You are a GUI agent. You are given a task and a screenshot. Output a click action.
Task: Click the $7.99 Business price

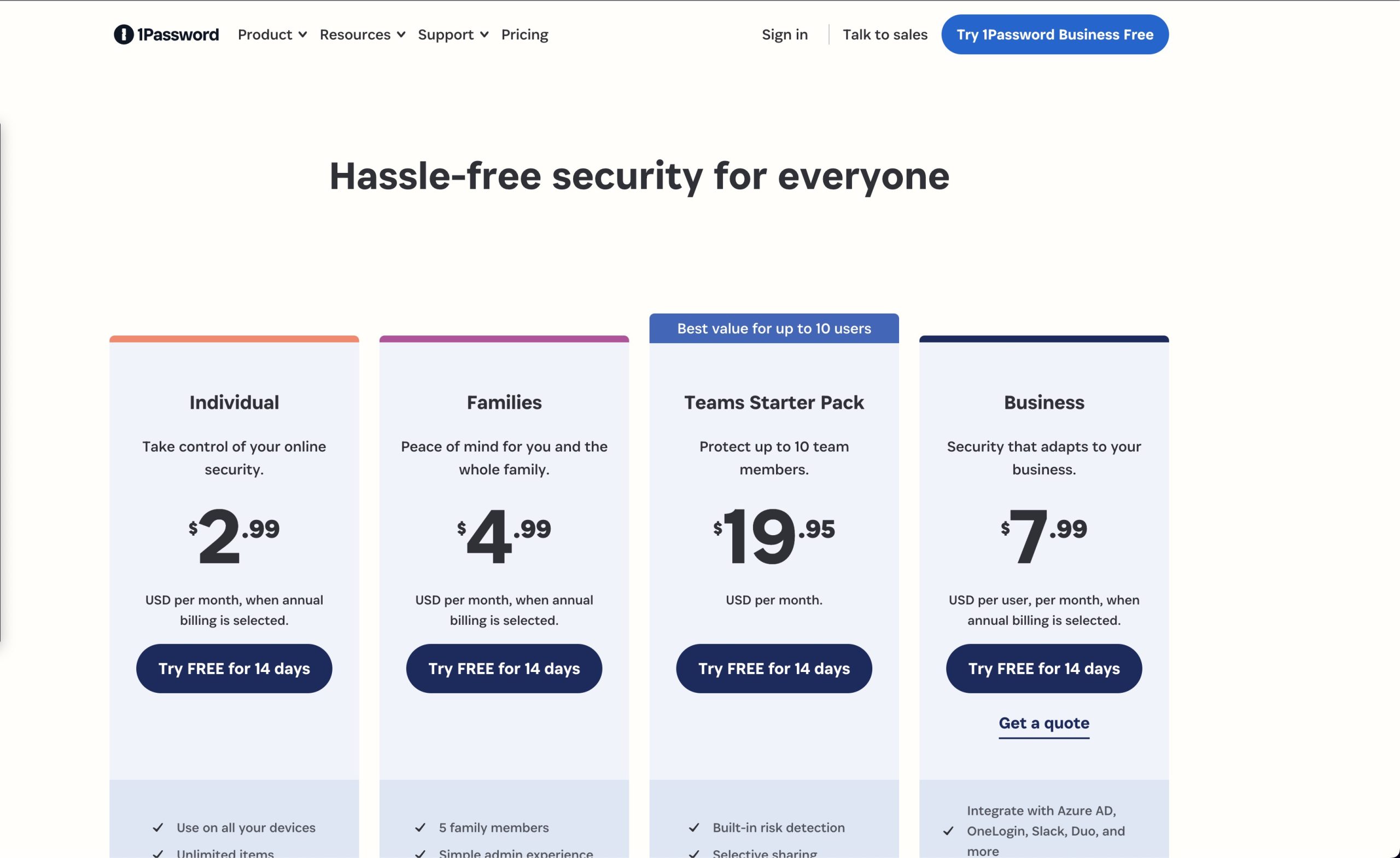coord(1044,535)
